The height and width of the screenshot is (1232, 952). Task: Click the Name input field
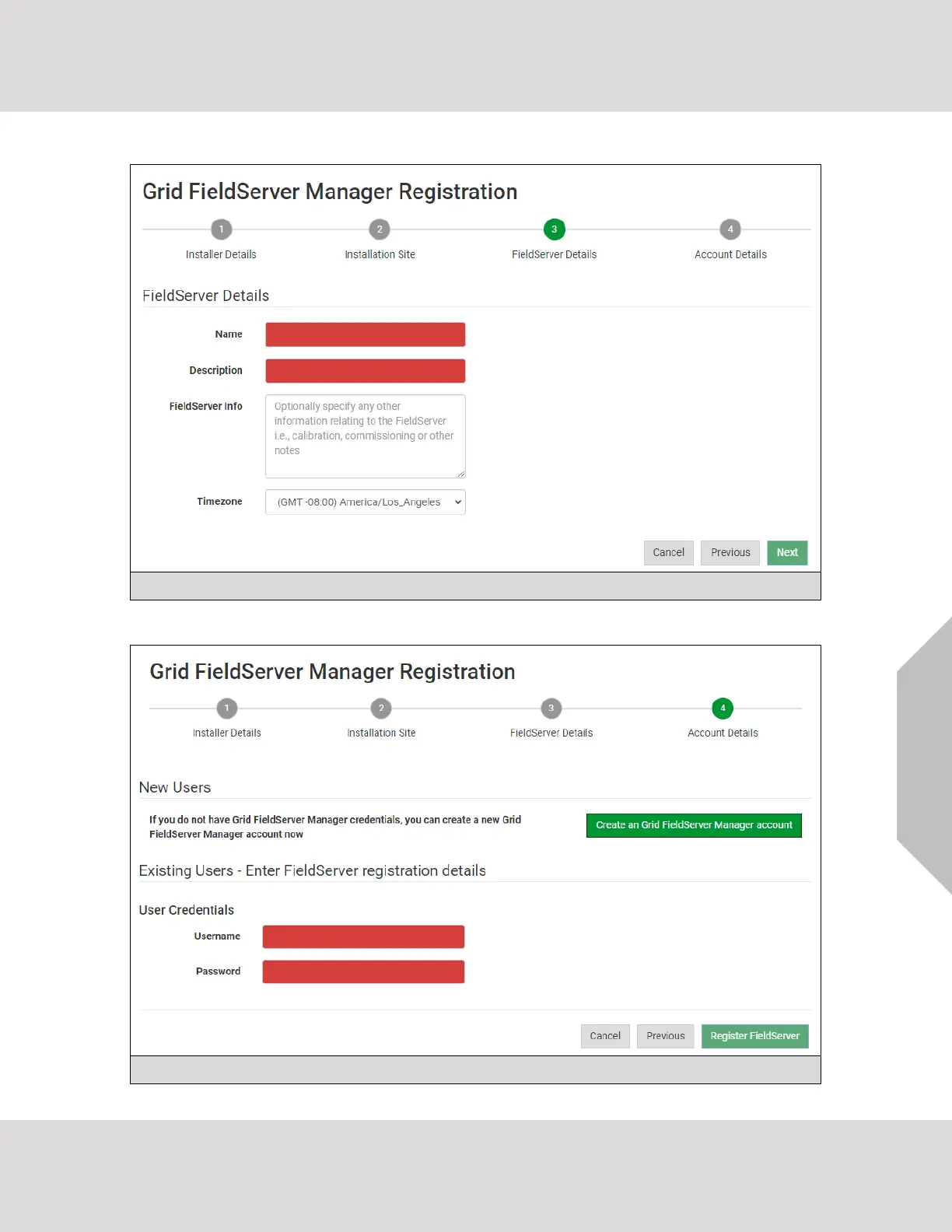pyautogui.click(x=366, y=334)
